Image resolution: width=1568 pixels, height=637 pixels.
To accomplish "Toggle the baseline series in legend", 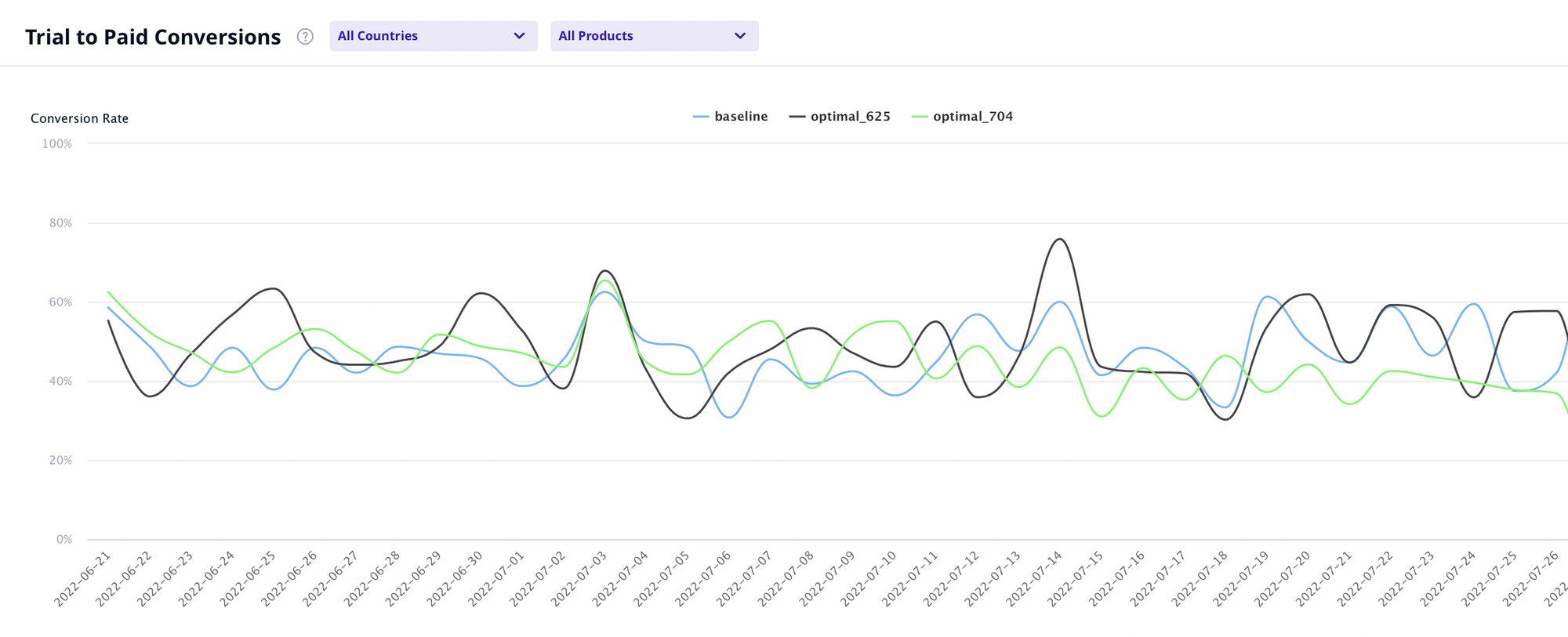I will (x=731, y=117).
